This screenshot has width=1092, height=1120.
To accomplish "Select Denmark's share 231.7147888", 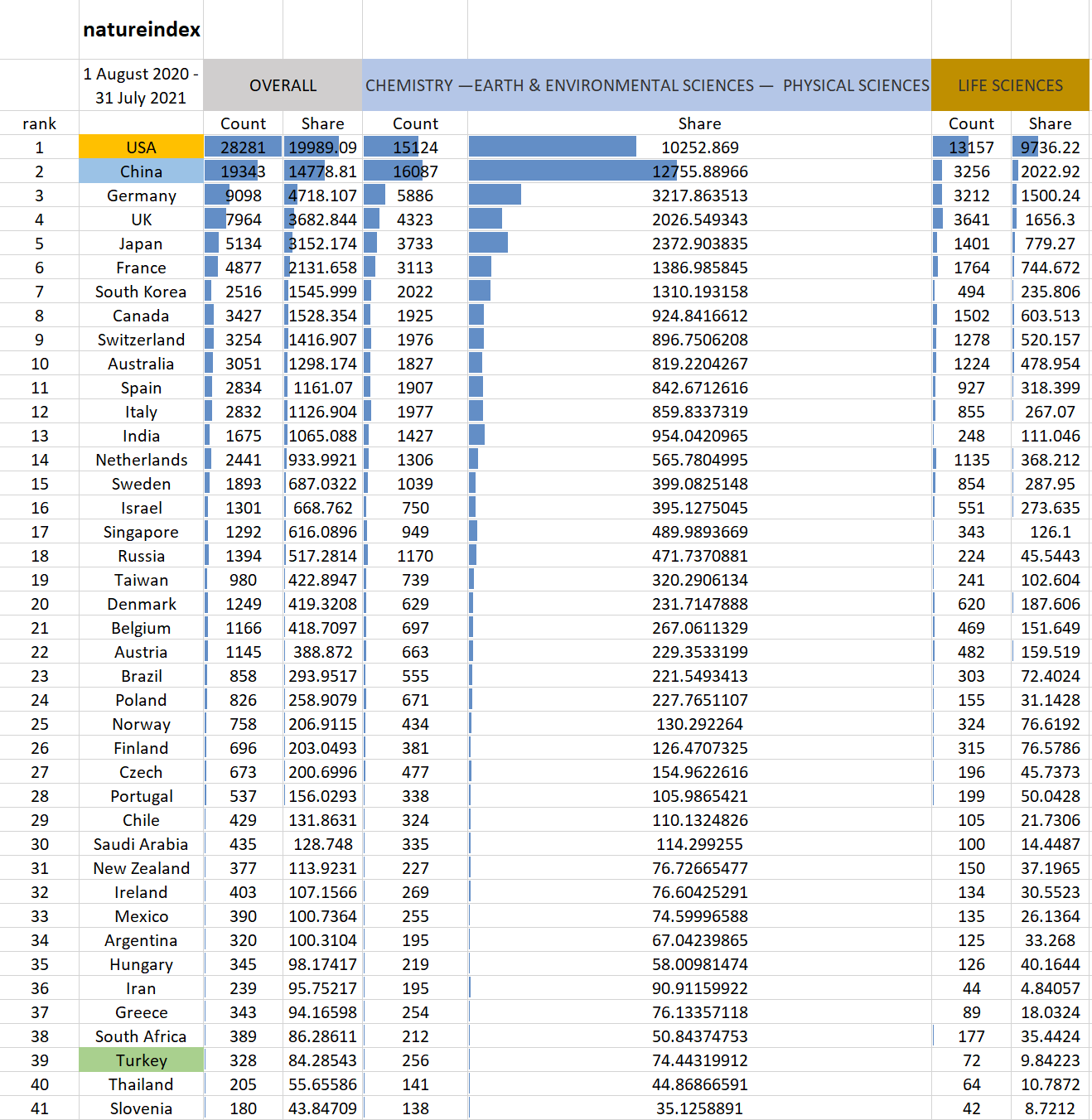I will coord(700,604).
